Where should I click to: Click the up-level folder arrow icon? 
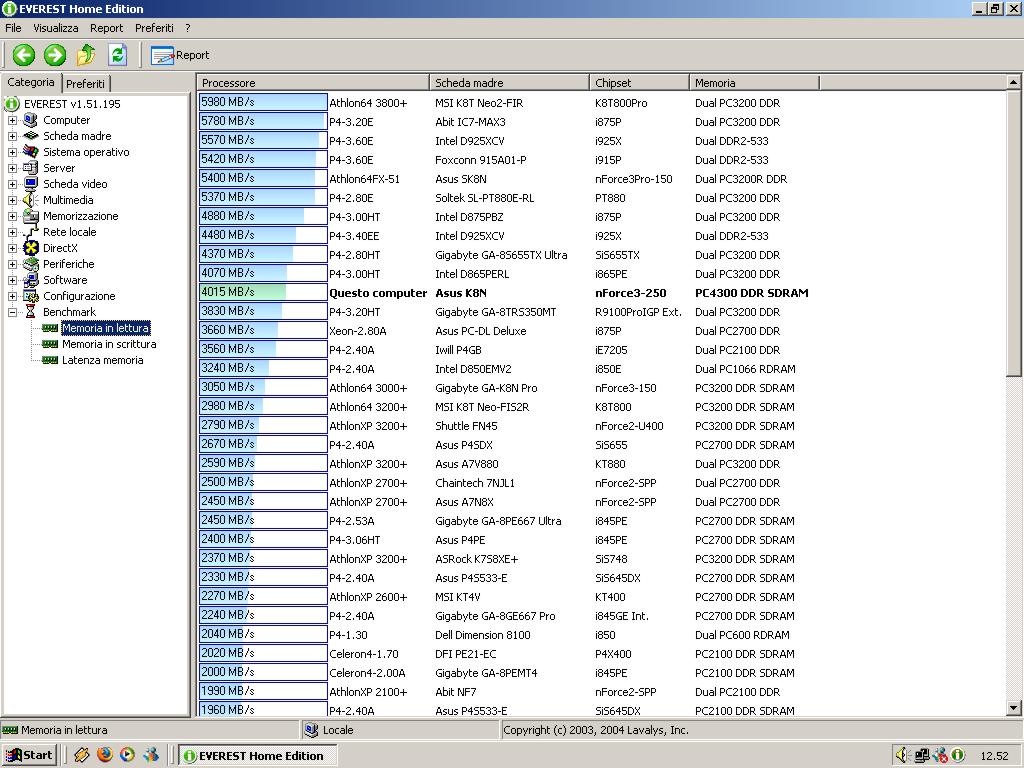click(86, 55)
